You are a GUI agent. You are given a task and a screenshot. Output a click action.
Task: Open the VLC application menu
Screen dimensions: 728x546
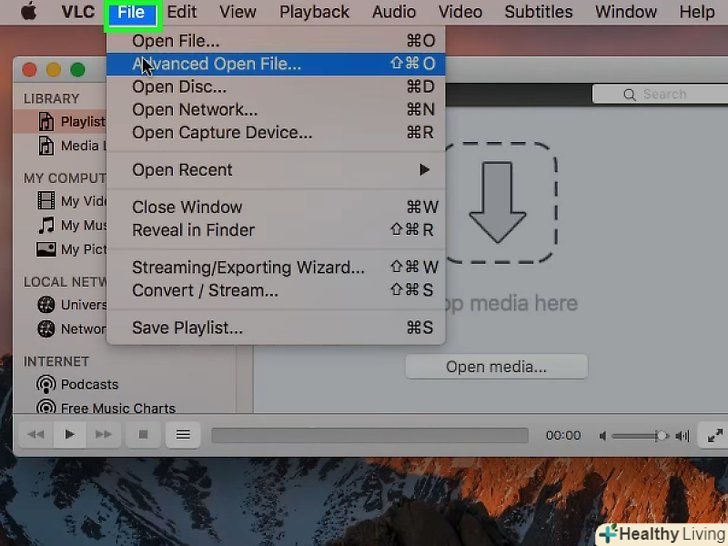(78, 12)
